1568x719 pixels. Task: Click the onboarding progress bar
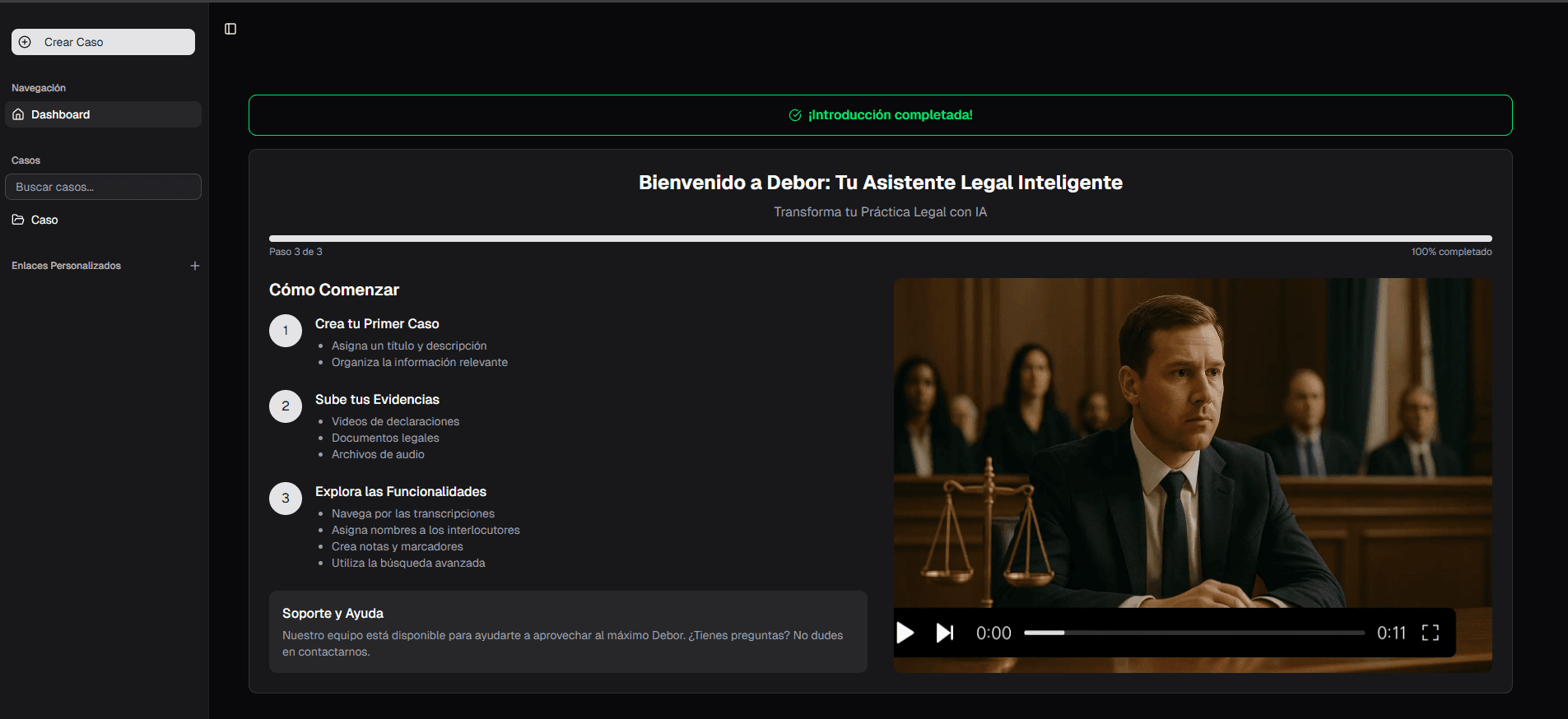click(880, 239)
